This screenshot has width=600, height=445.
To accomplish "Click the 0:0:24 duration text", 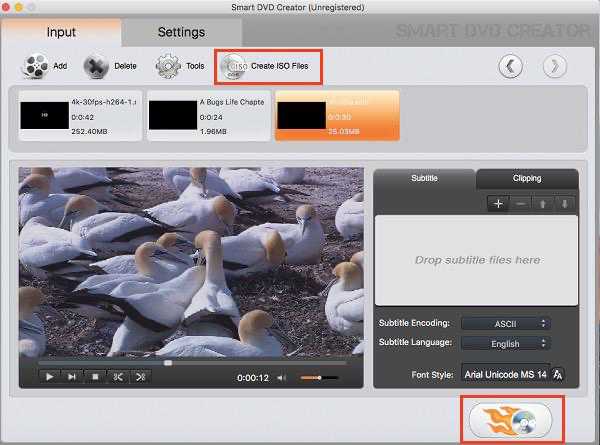I will coord(211,117).
